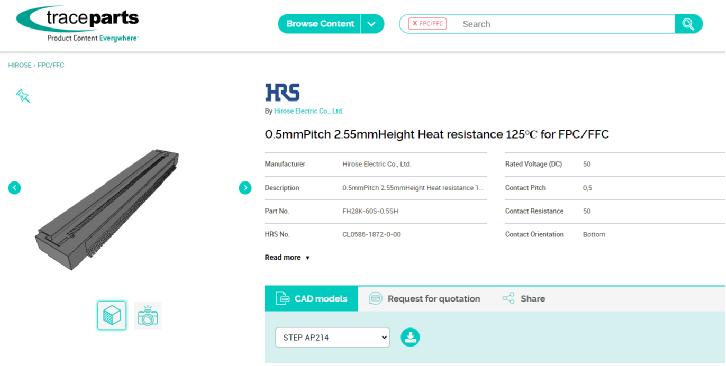Open Hirose Electric Co., Ltd. link
This screenshot has height=366, width=726.
pyautogui.click(x=308, y=111)
